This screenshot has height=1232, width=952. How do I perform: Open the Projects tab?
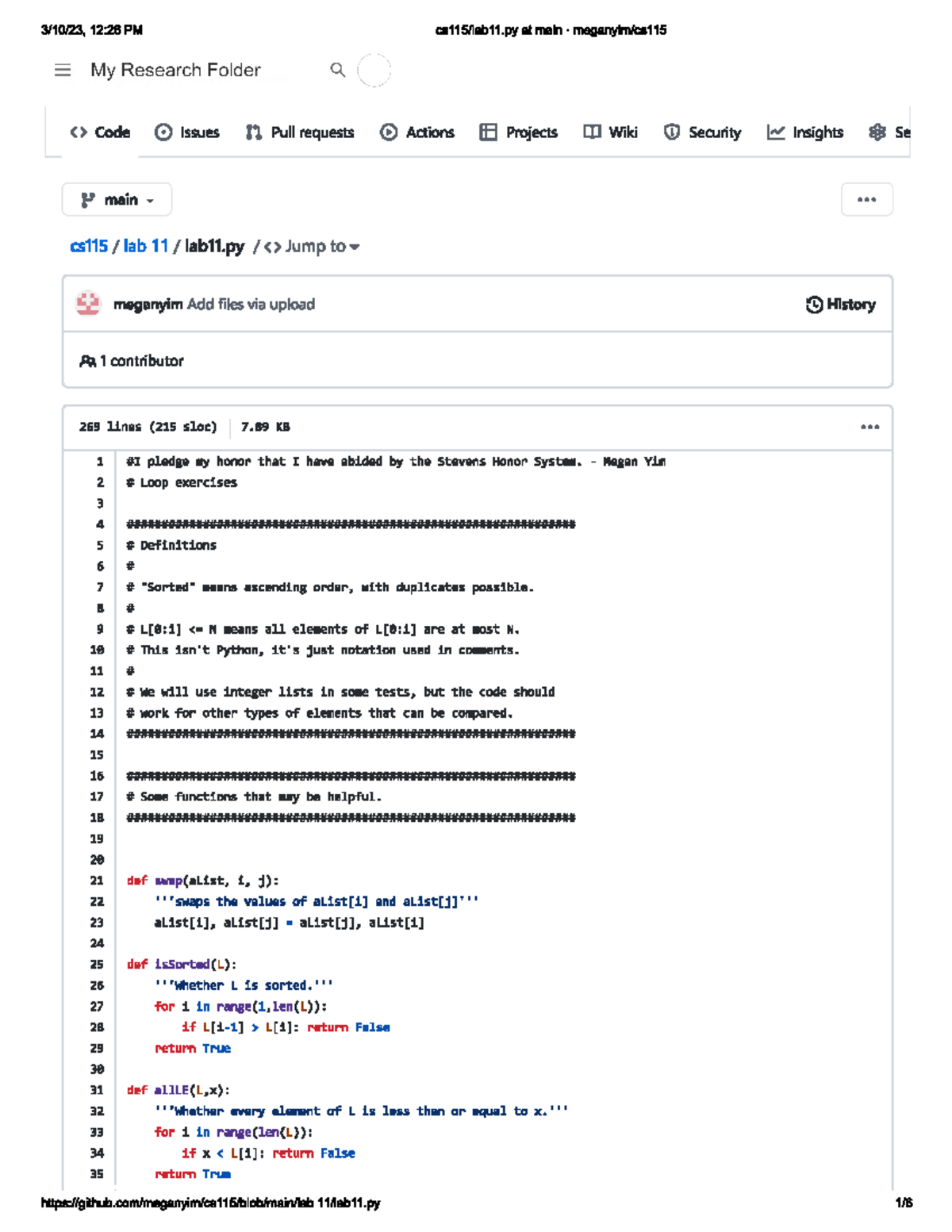pos(519,132)
